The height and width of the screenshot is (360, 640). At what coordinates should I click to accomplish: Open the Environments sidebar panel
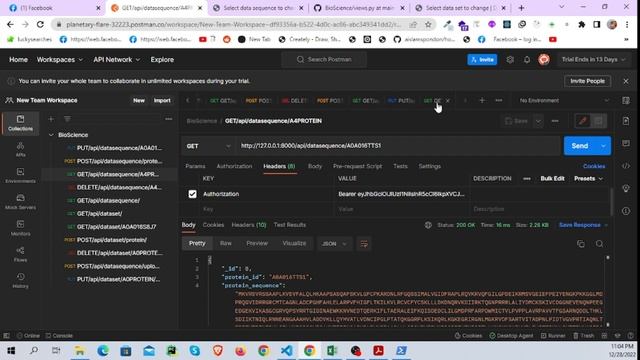(x=20, y=176)
